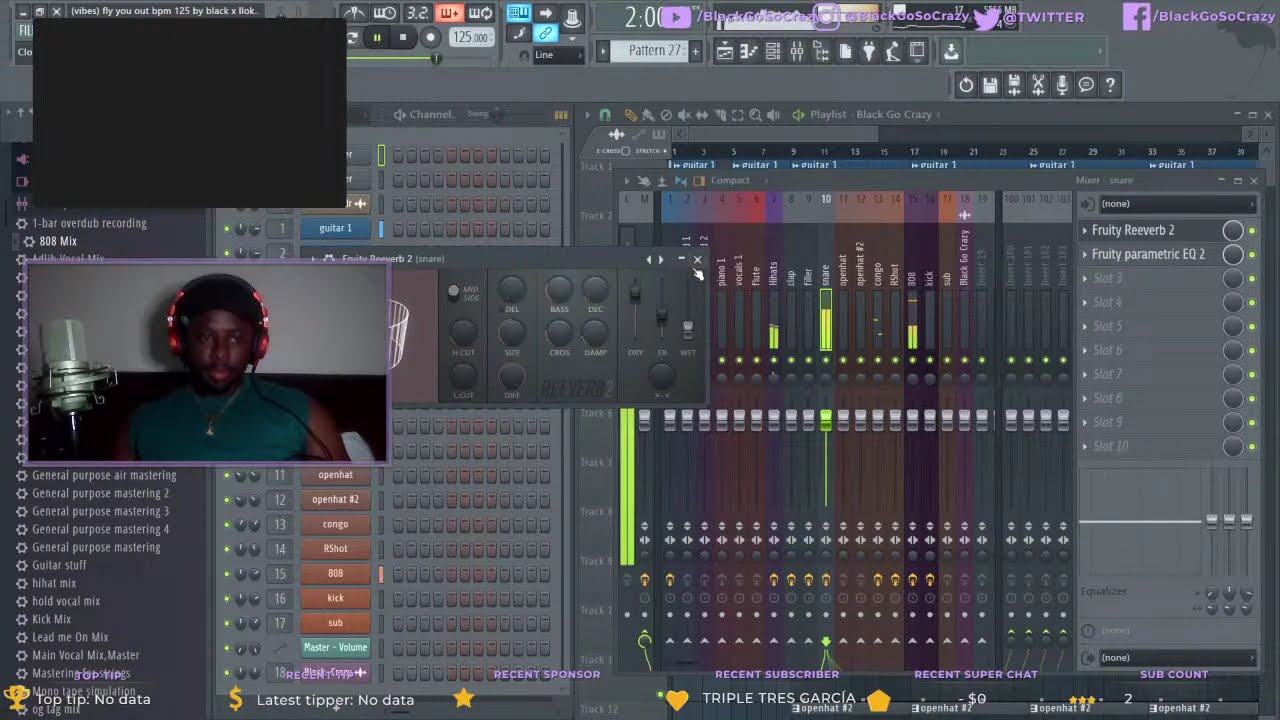Toggle the link chain icon in toolbar

pos(546,33)
